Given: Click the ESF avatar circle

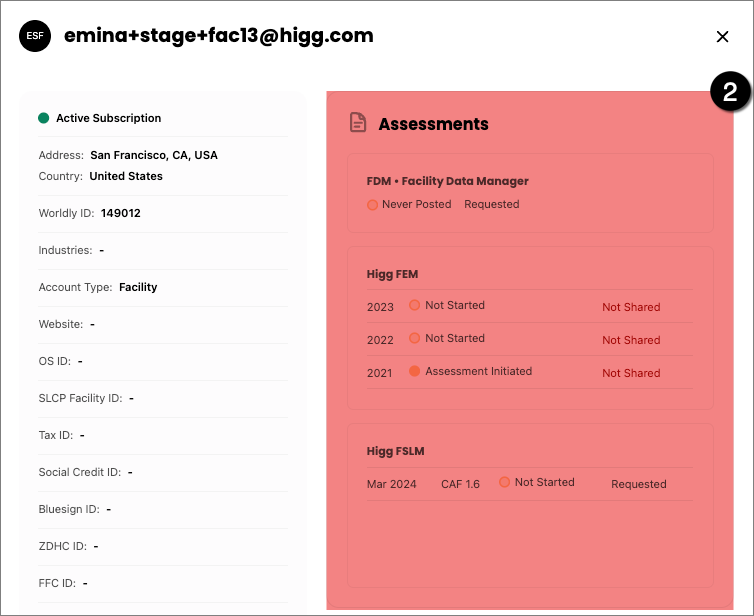Looking at the screenshot, I should point(35,36).
